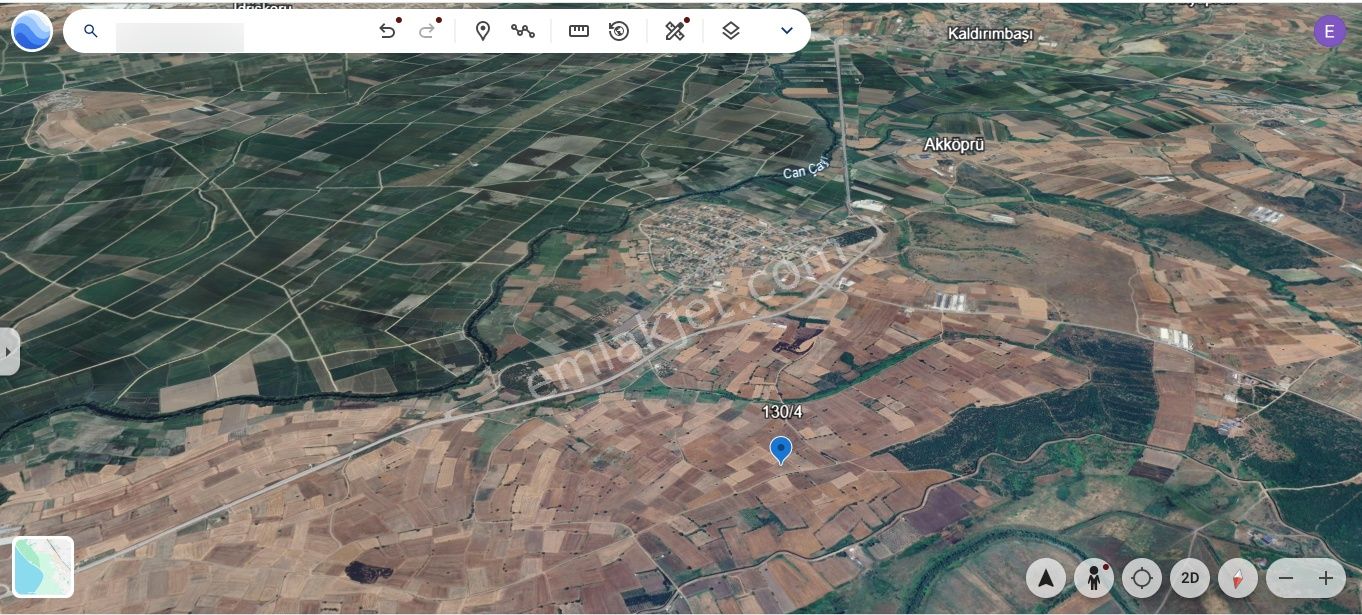Open the Measure distance tool
The height and width of the screenshot is (615, 1362).
579,31
